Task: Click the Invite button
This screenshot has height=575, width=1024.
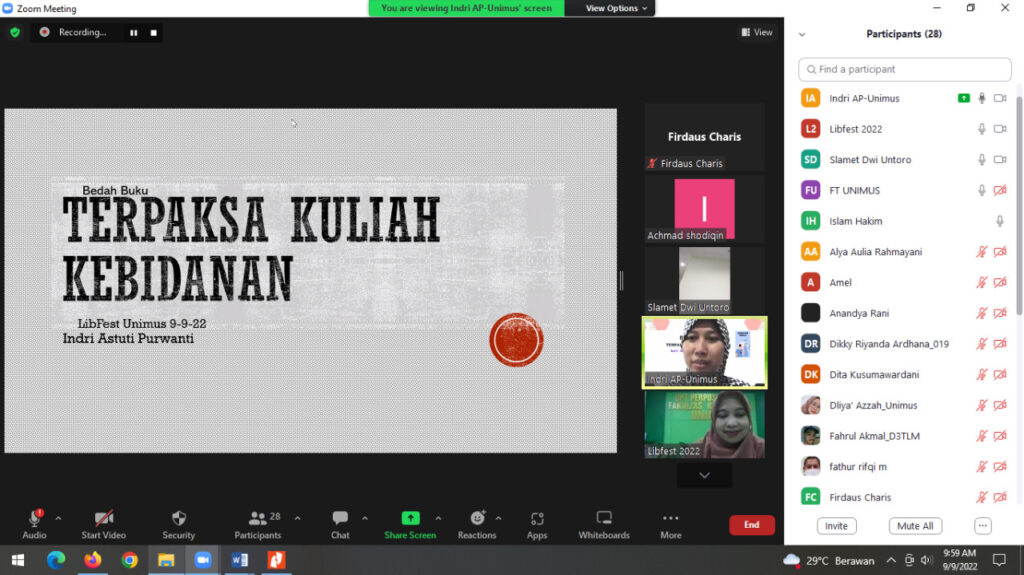Action: (x=836, y=526)
